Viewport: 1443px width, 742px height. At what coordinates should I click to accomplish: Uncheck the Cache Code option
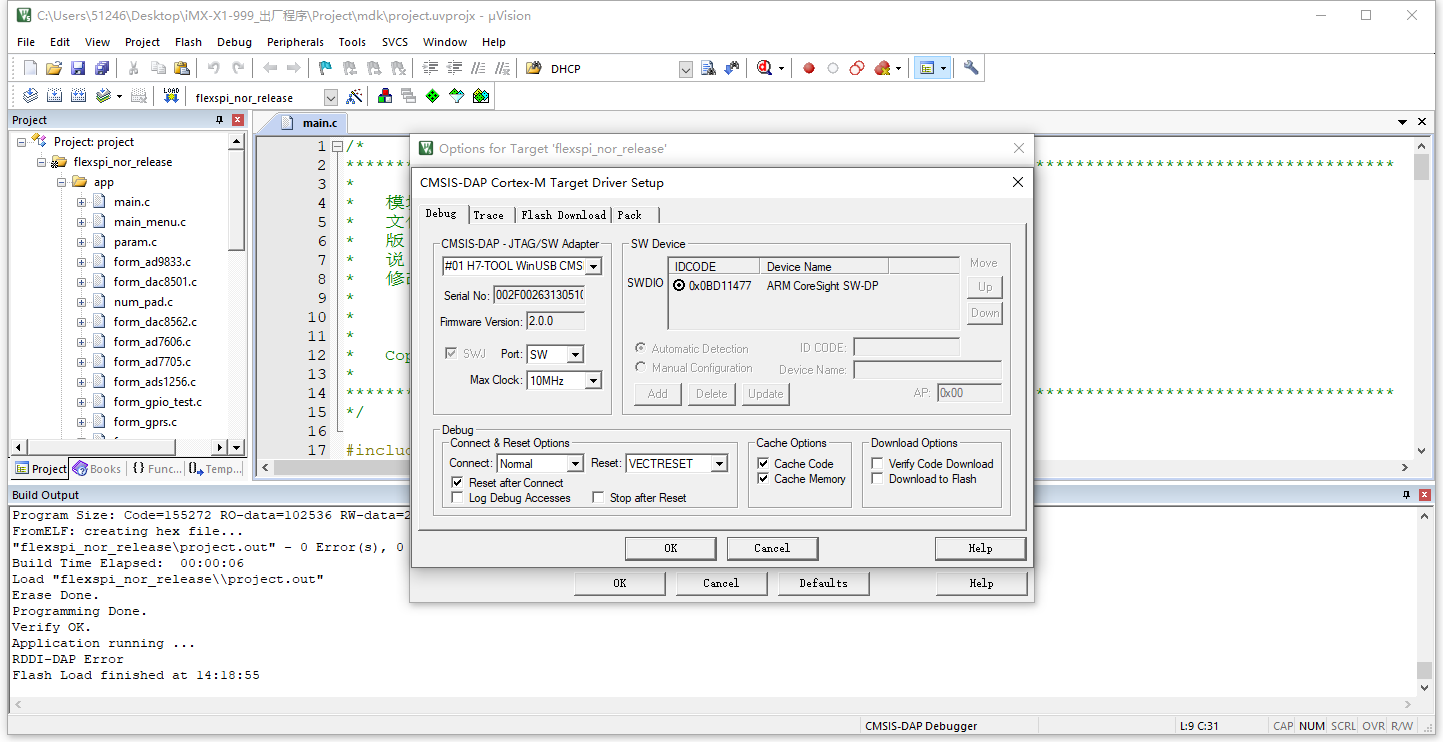[796, 464]
